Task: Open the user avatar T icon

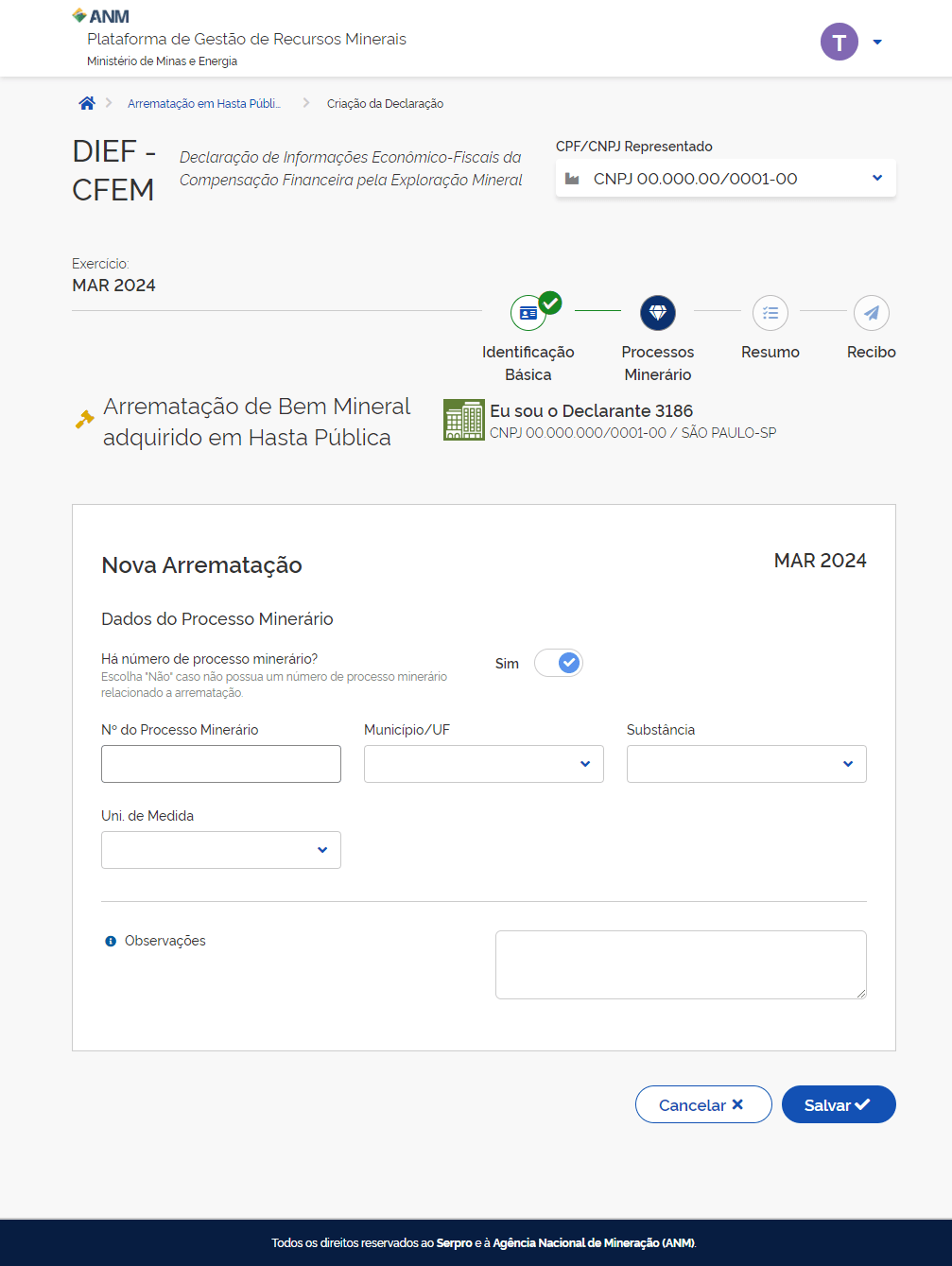Action: coord(839,42)
